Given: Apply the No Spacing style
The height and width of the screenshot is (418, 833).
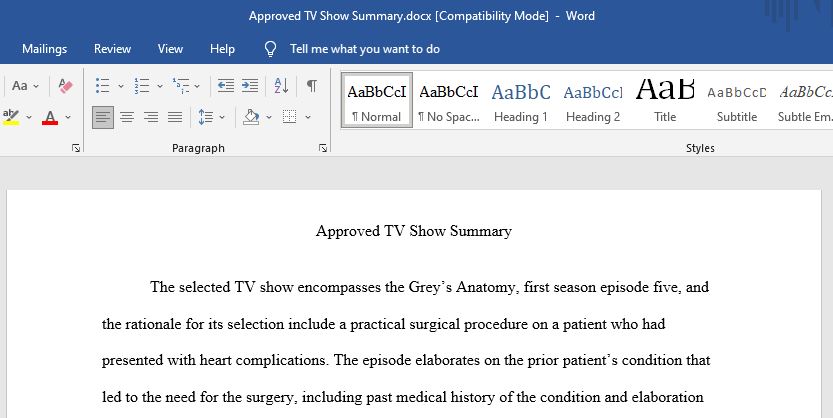Looking at the screenshot, I should [449, 100].
